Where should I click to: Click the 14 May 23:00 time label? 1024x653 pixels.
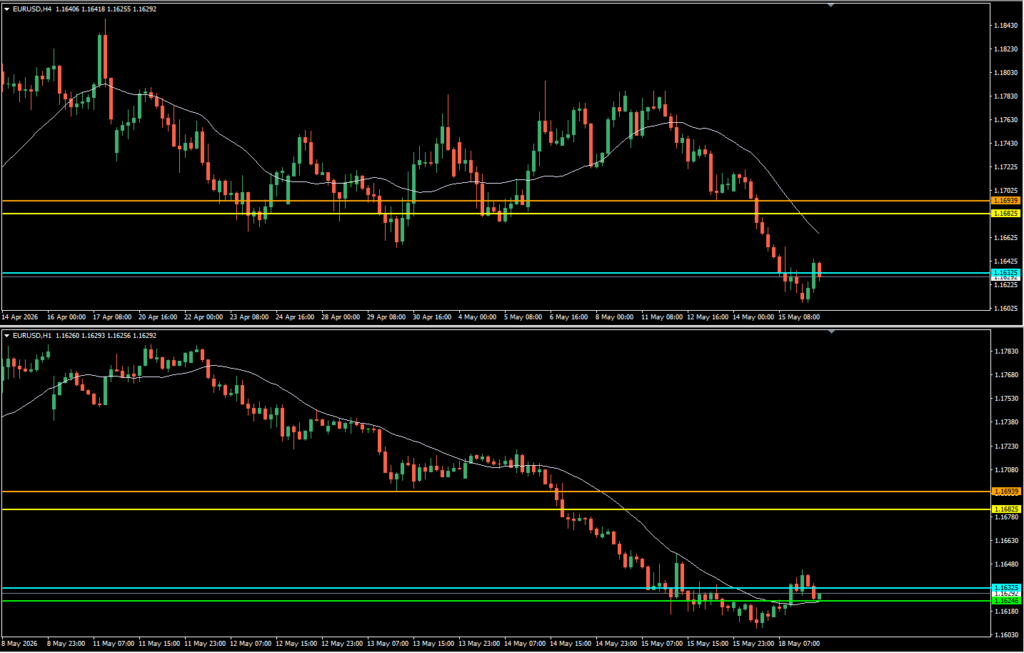click(x=615, y=643)
